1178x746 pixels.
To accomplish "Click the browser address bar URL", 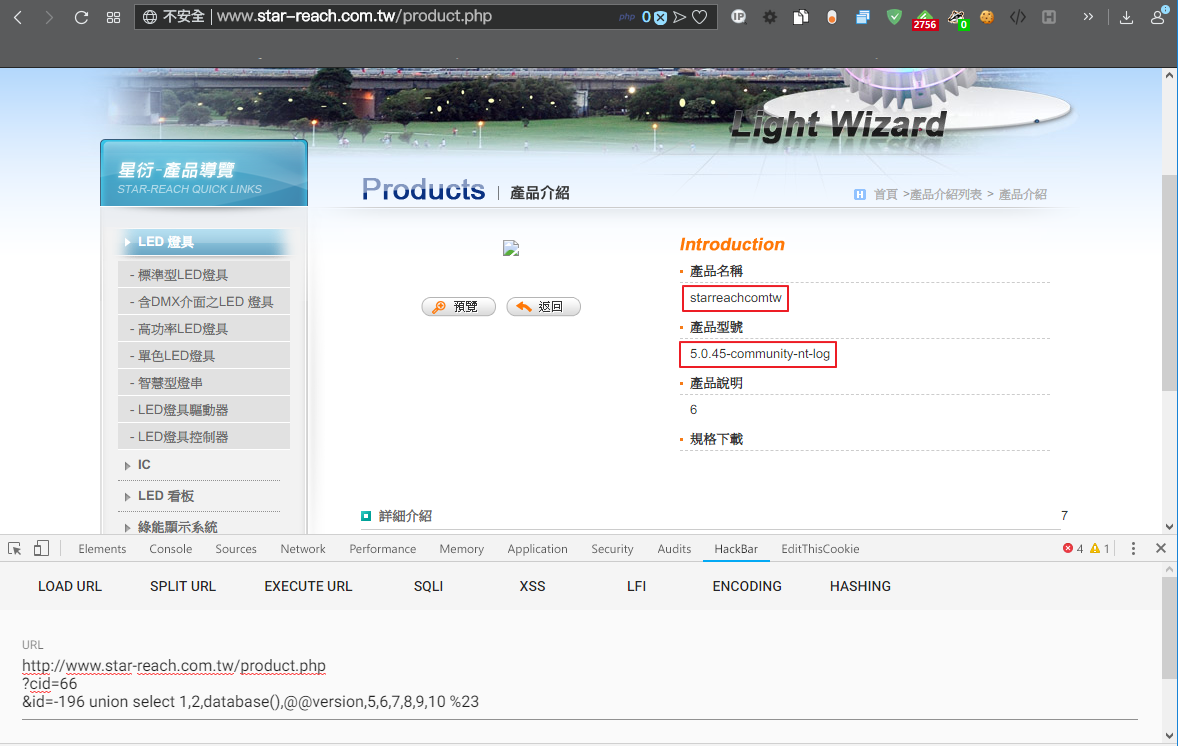I will coord(354,17).
